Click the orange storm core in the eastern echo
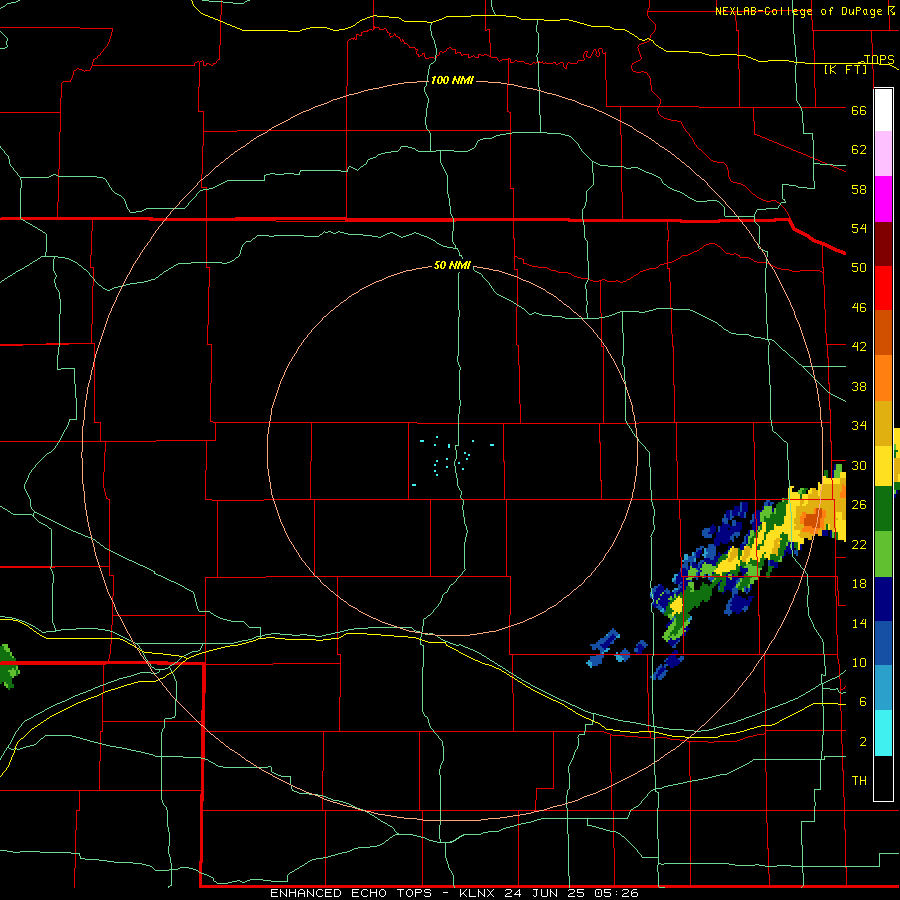This screenshot has width=900, height=900. (x=812, y=519)
